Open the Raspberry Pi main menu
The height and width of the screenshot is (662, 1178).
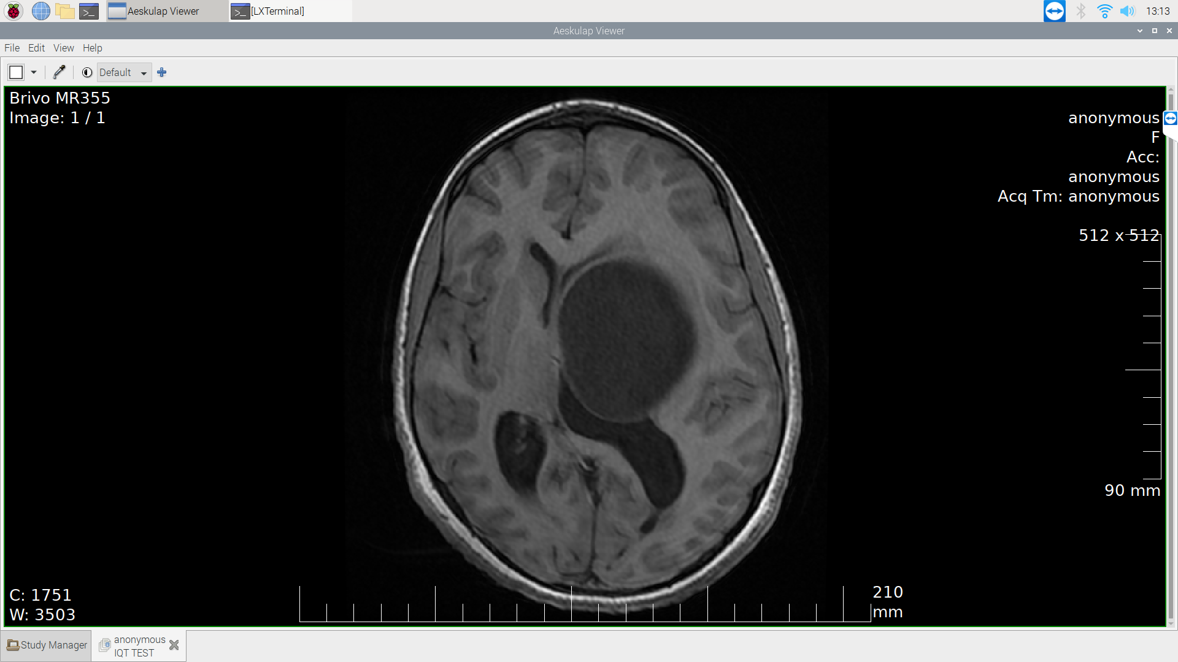(x=14, y=11)
